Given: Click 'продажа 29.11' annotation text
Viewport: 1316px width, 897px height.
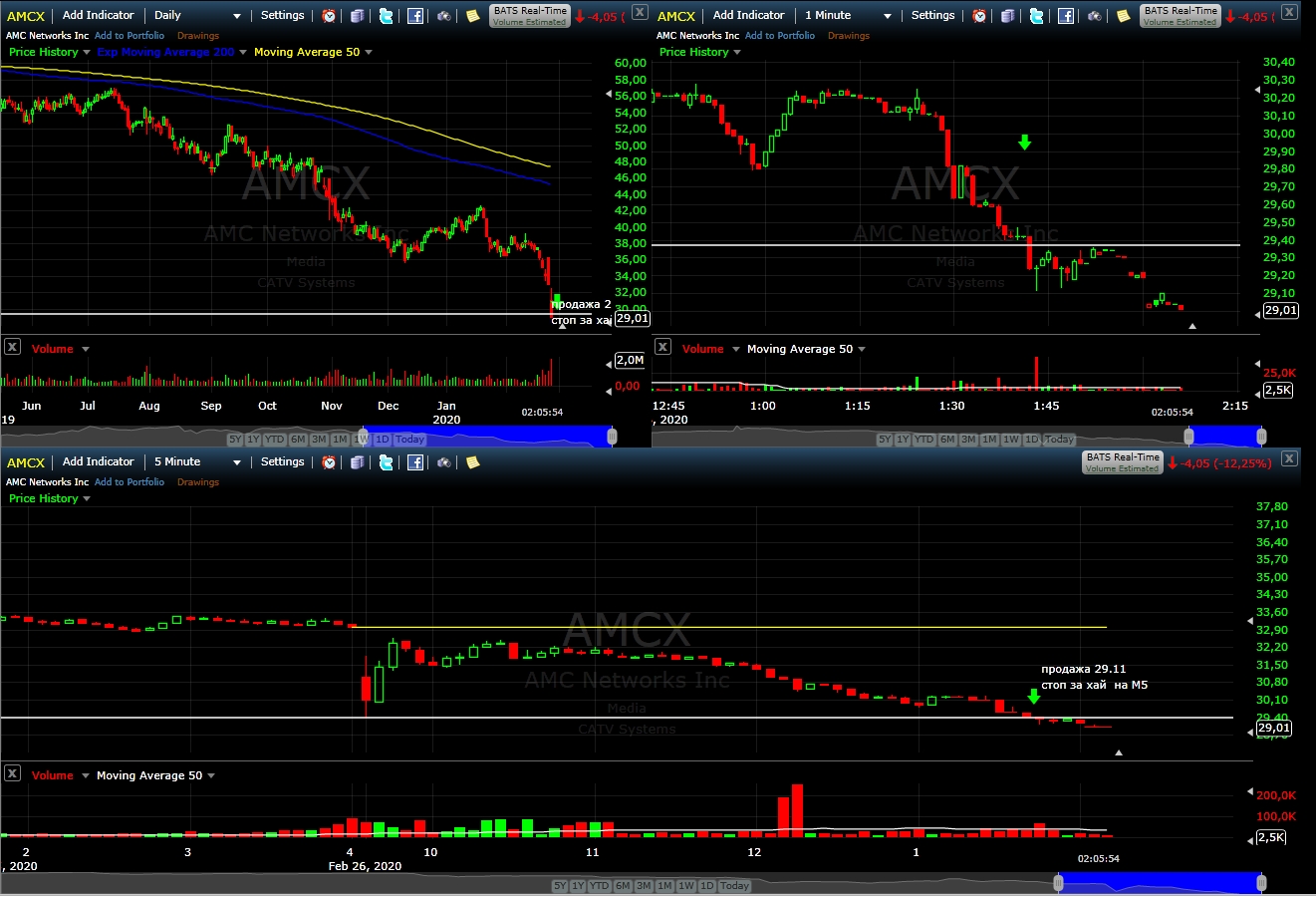Looking at the screenshot, I should pyautogui.click(x=1084, y=669).
